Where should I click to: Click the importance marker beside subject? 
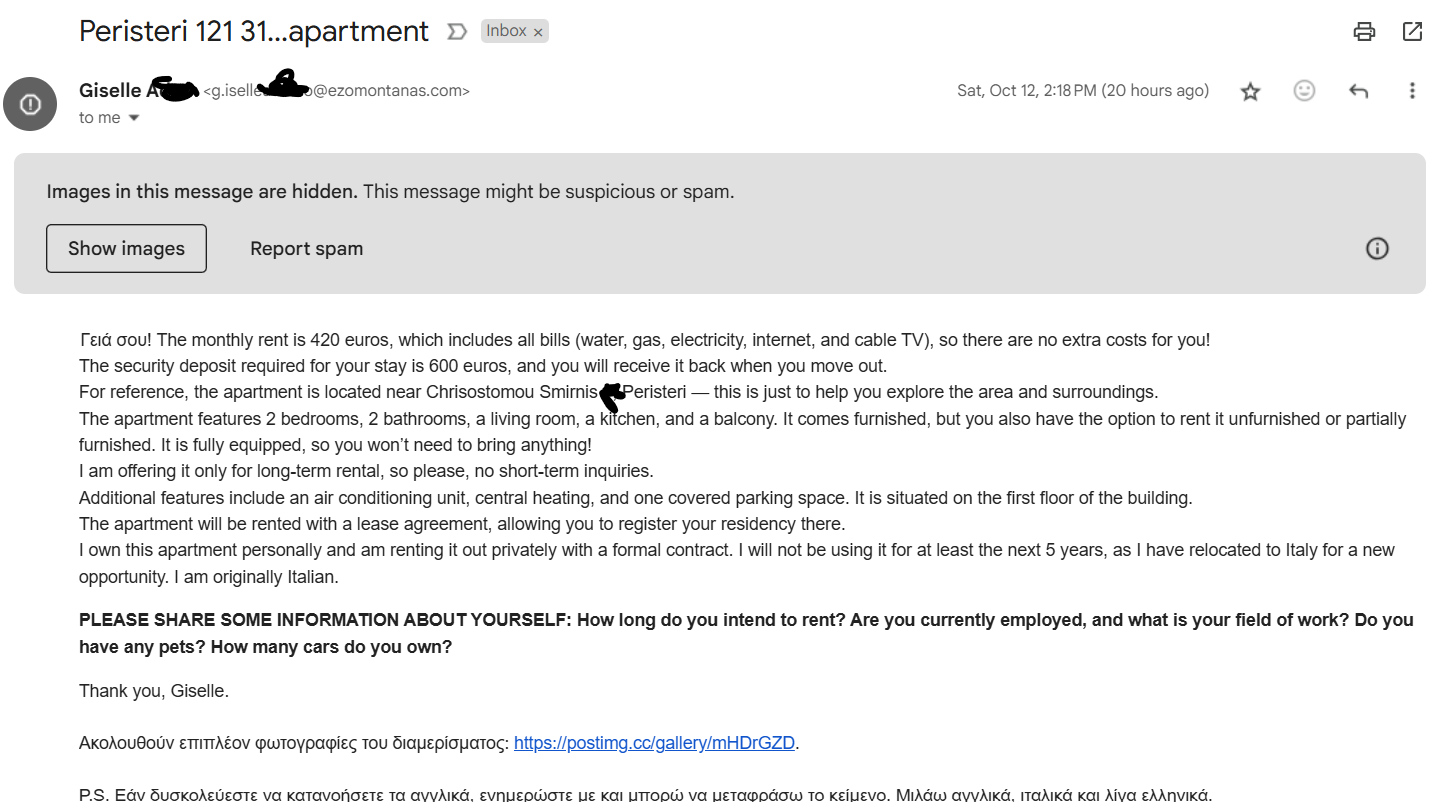(457, 32)
